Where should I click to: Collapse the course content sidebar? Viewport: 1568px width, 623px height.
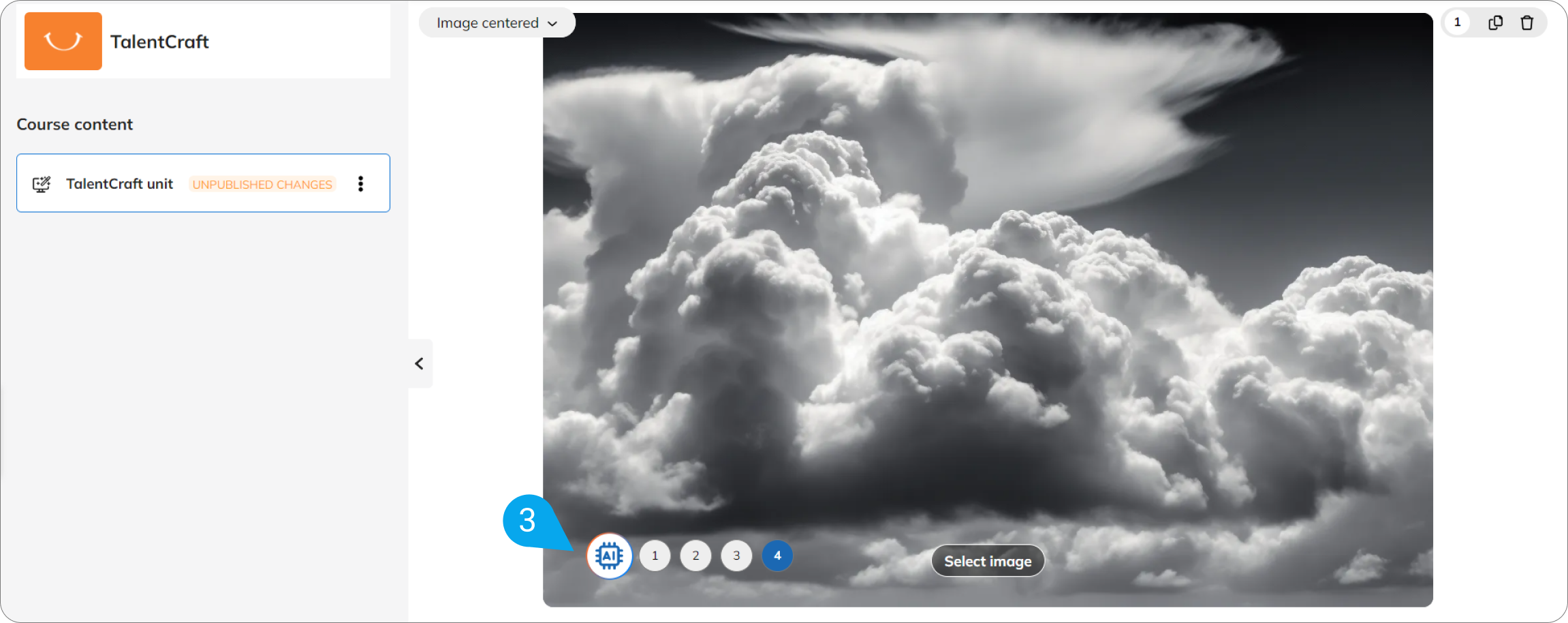420,363
